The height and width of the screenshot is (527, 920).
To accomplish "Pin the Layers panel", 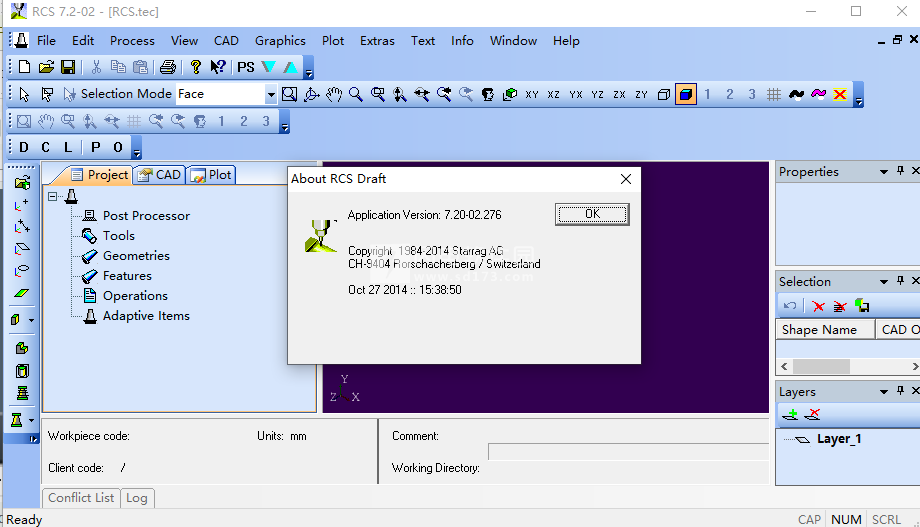I will (900, 391).
